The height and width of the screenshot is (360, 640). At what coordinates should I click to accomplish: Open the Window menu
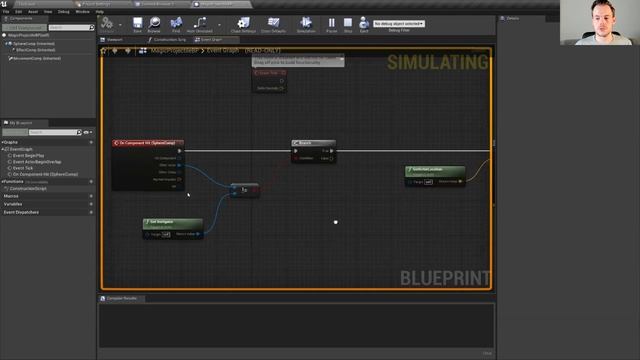tap(82, 12)
